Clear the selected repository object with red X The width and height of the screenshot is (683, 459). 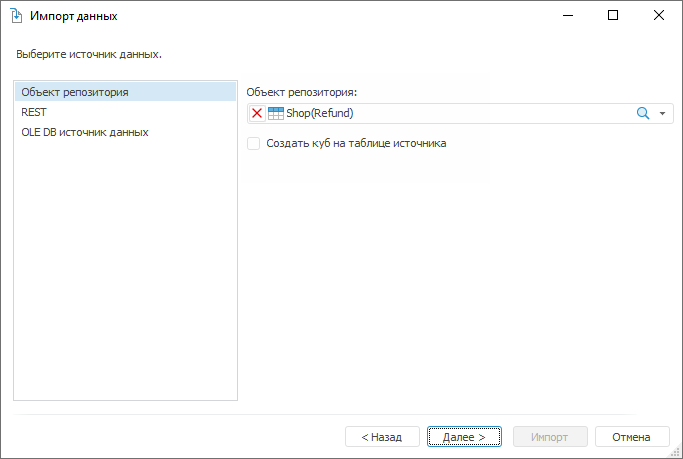257,114
